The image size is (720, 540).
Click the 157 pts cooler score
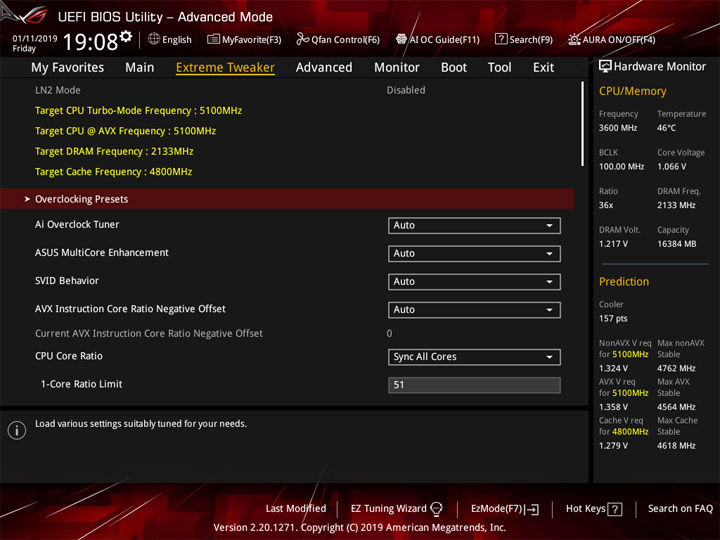coord(613,318)
